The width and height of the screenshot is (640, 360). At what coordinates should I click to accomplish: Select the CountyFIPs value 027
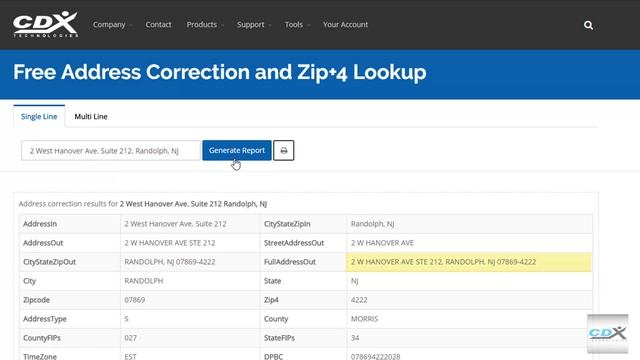131,338
